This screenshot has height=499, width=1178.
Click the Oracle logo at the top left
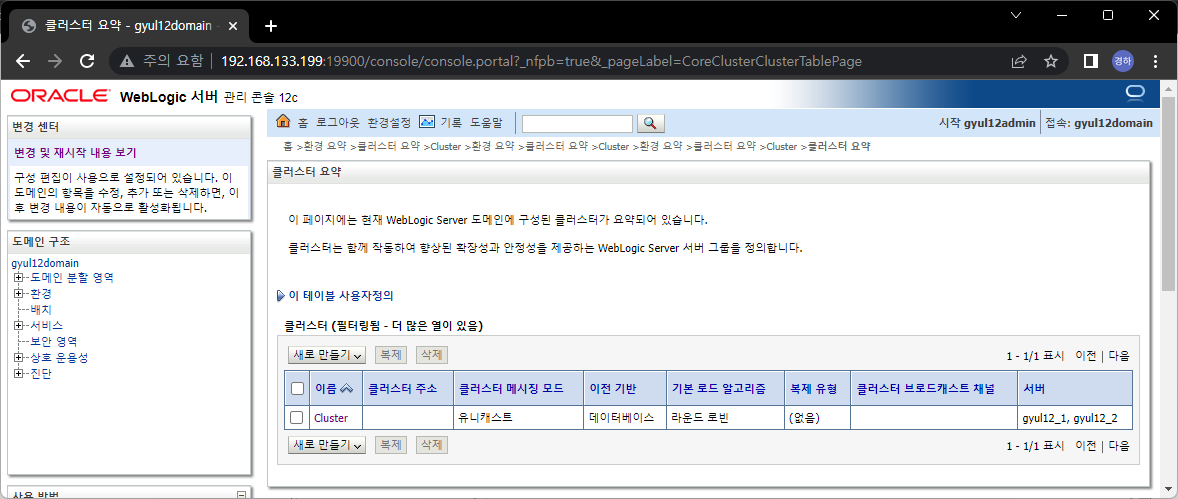coord(60,95)
